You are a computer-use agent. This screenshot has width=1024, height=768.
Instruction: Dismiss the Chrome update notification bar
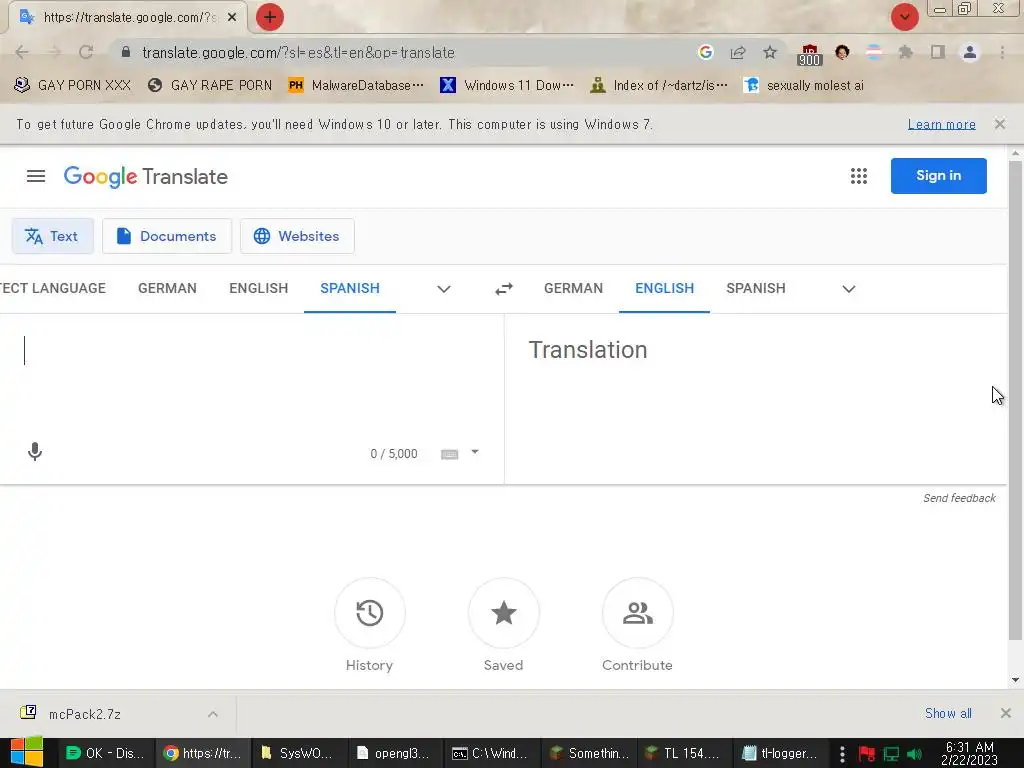1000,124
